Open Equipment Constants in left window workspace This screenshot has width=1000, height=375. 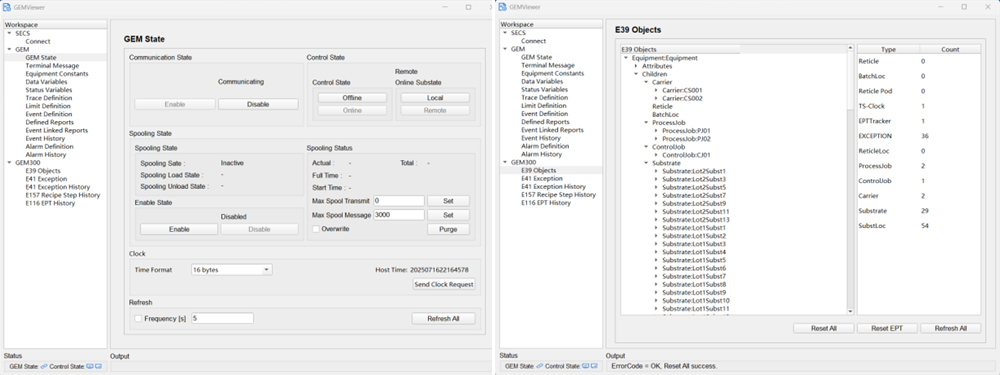point(57,73)
